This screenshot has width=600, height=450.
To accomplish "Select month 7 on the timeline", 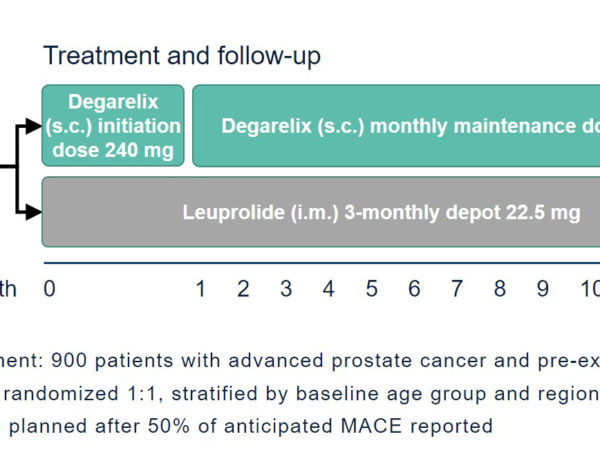I will tap(457, 289).
